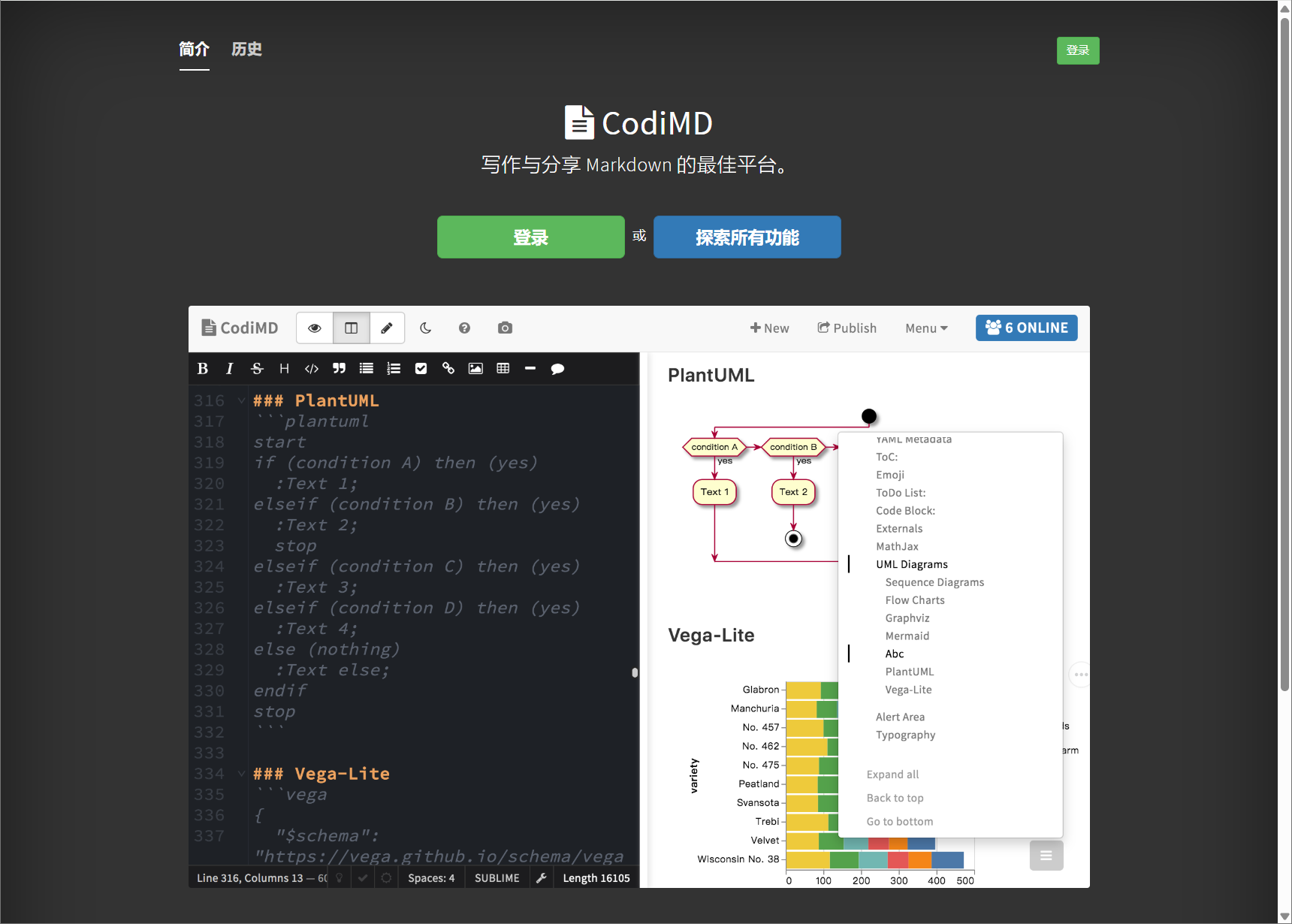Click the comment bubble icon
This screenshot has width=1292, height=924.
click(x=557, y=369)
